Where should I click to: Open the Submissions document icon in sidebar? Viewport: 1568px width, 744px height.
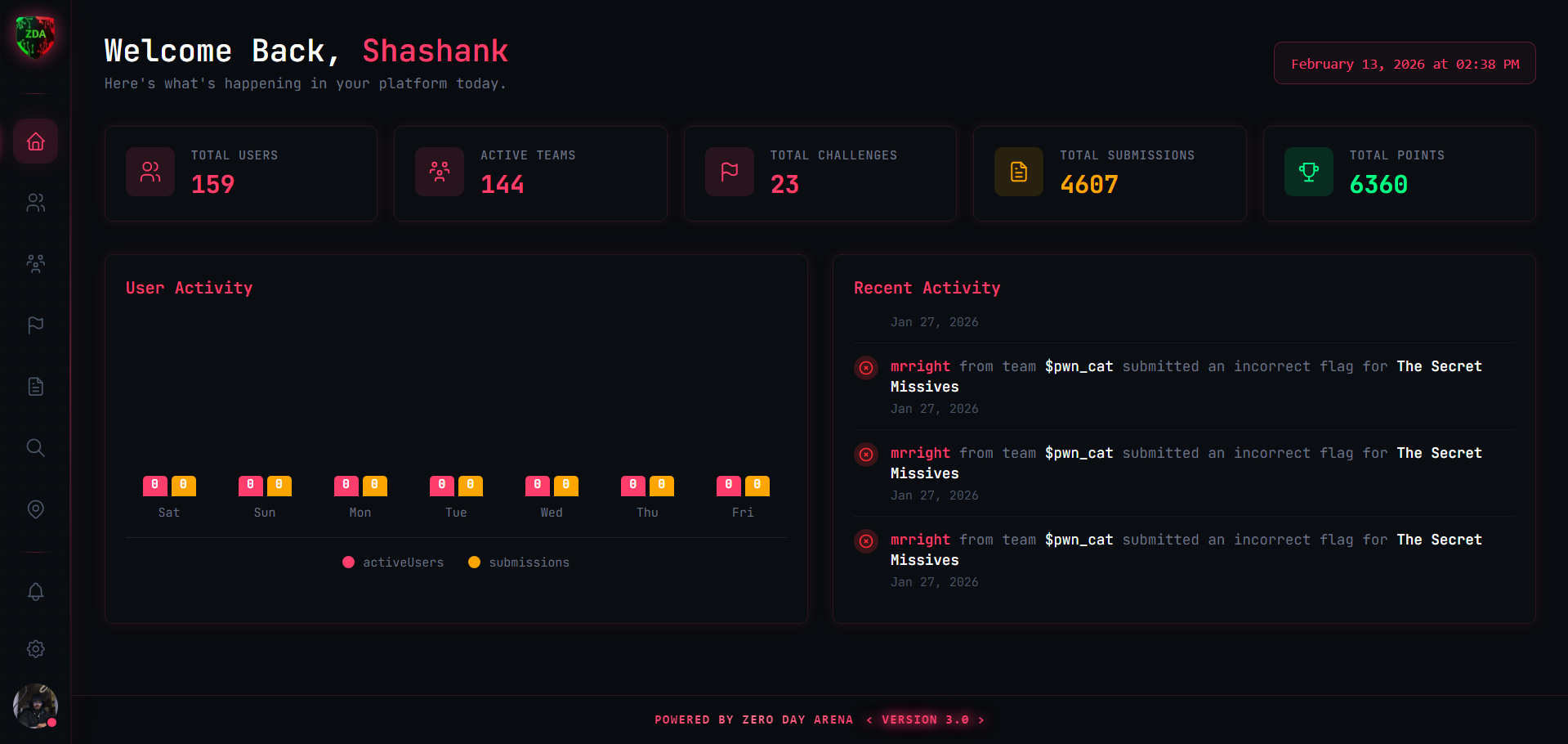point(35,387)
